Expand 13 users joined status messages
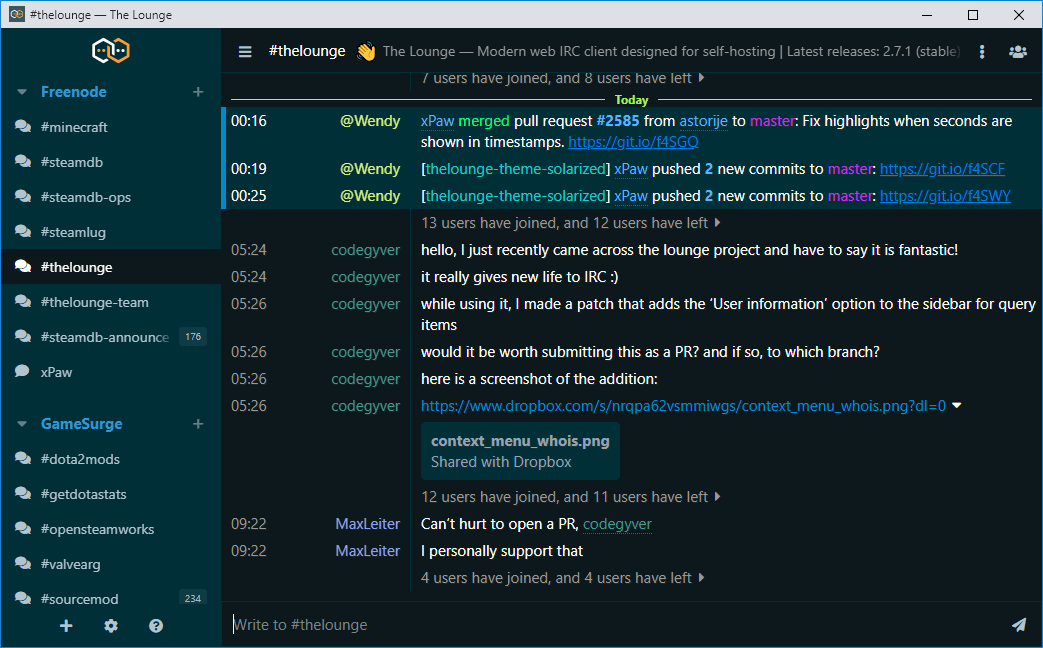The image size is (1043, 648). (x=570, y=223)
